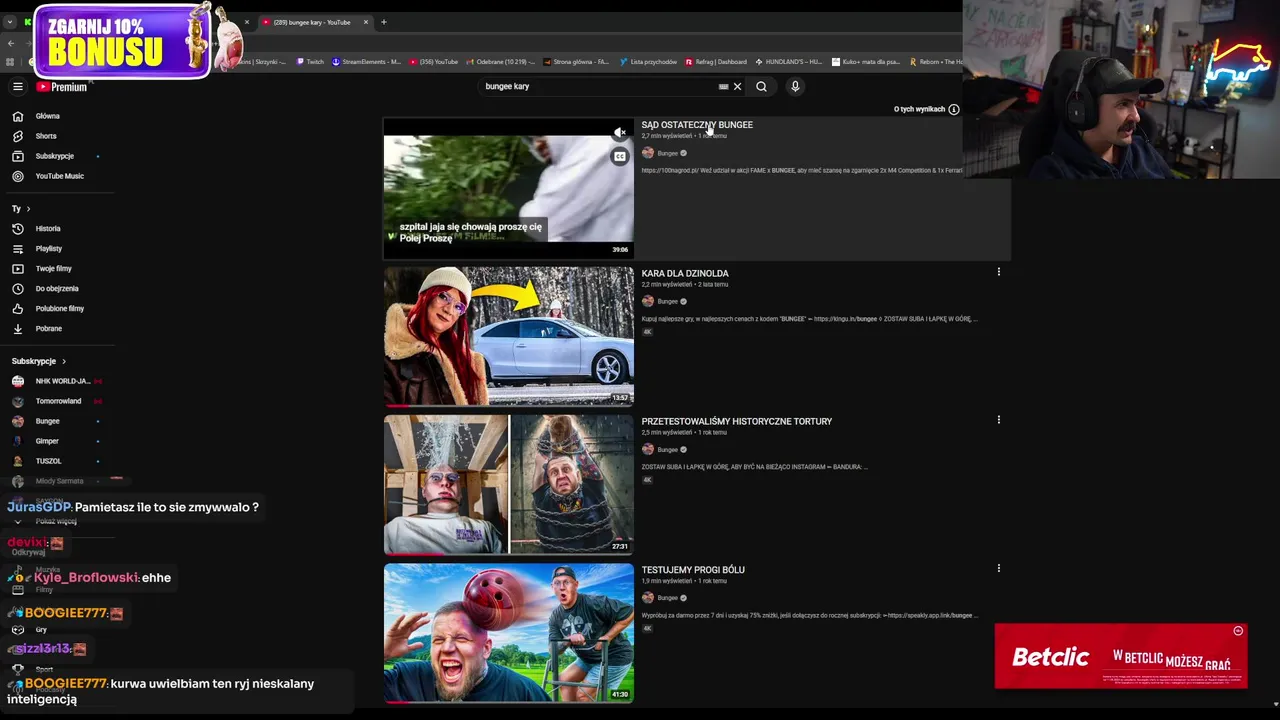Open the browser tab search dropdown arrow

pyautogui.click(x=10, y=22)
